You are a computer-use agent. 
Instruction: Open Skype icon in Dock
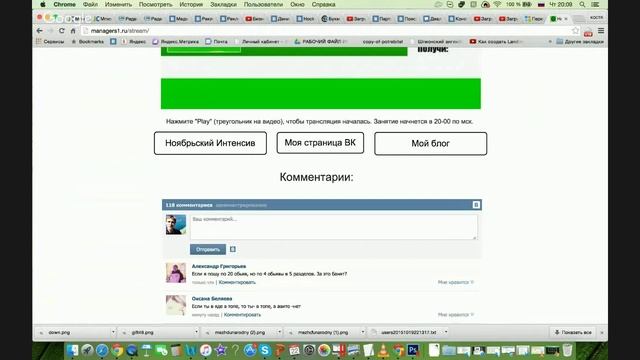265,350
